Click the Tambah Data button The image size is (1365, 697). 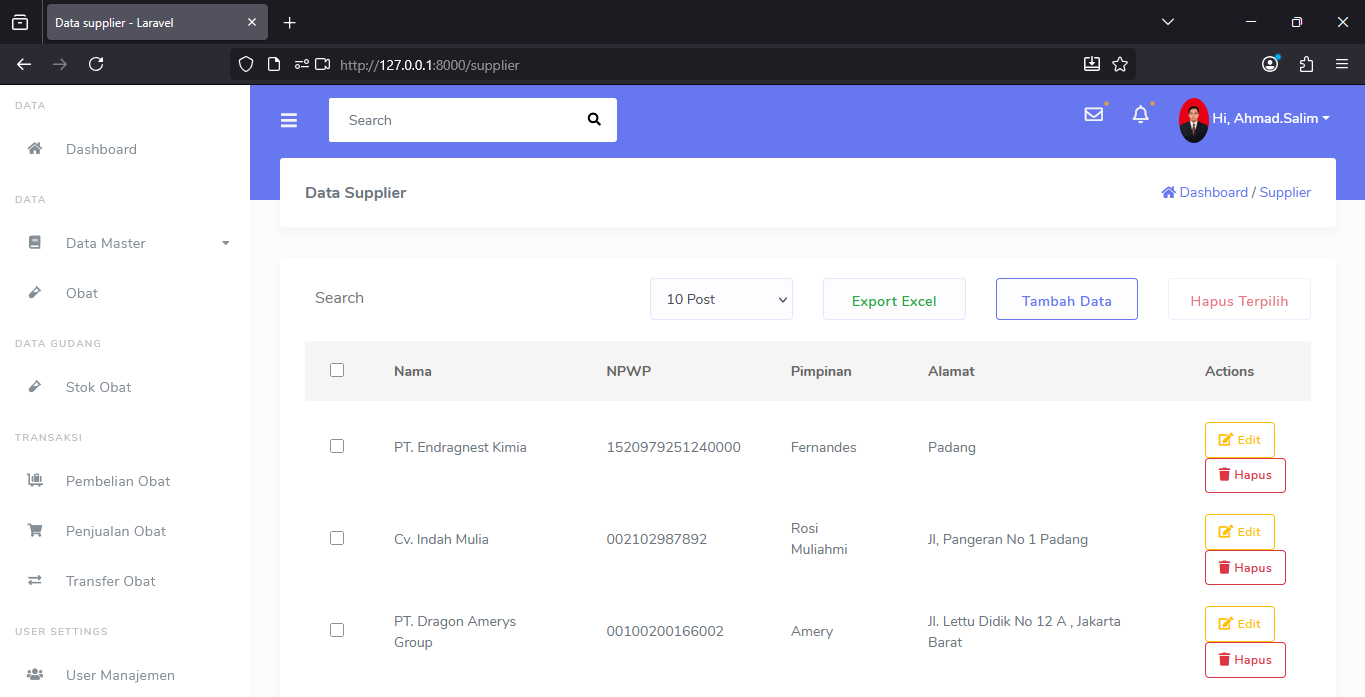1066,300
